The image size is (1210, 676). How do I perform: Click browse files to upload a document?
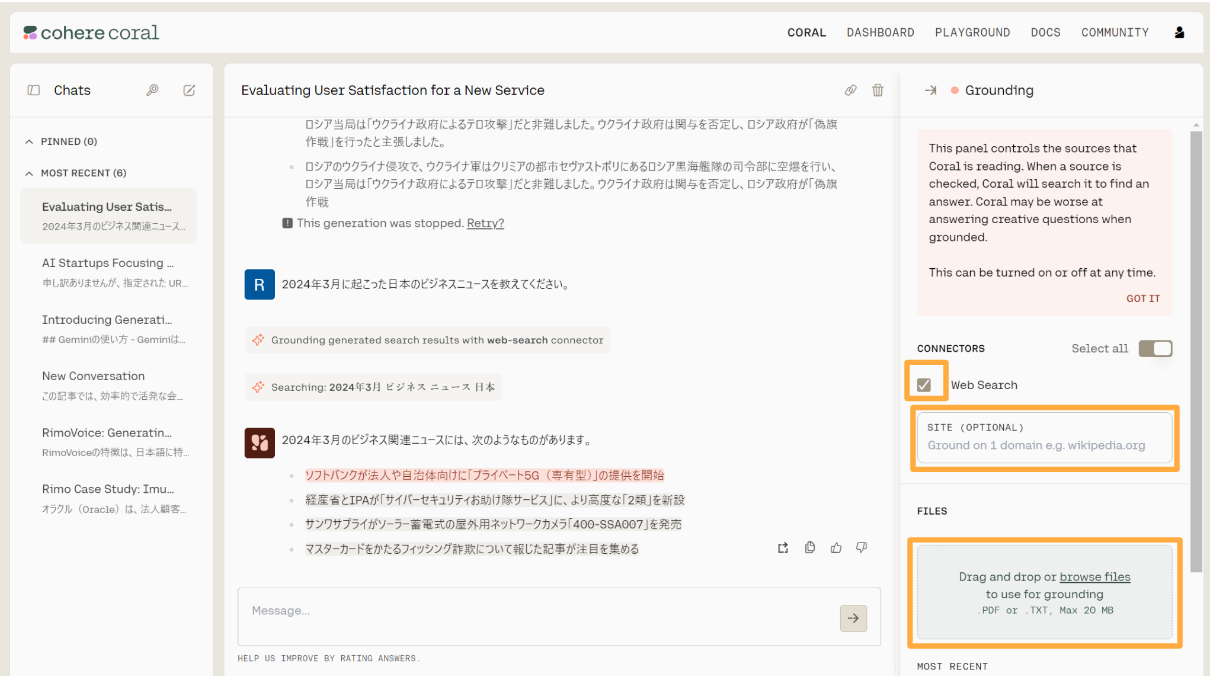point(1094,576)
